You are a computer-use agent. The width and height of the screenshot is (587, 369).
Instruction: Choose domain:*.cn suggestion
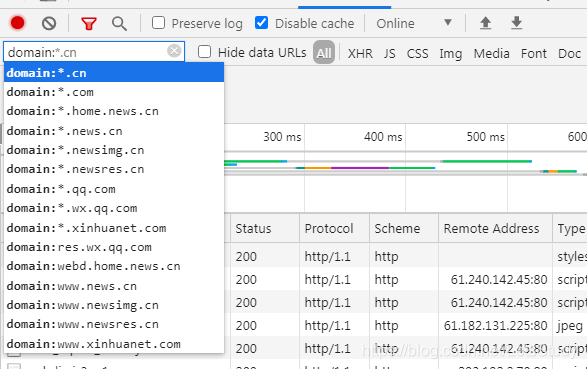(114, 72)
